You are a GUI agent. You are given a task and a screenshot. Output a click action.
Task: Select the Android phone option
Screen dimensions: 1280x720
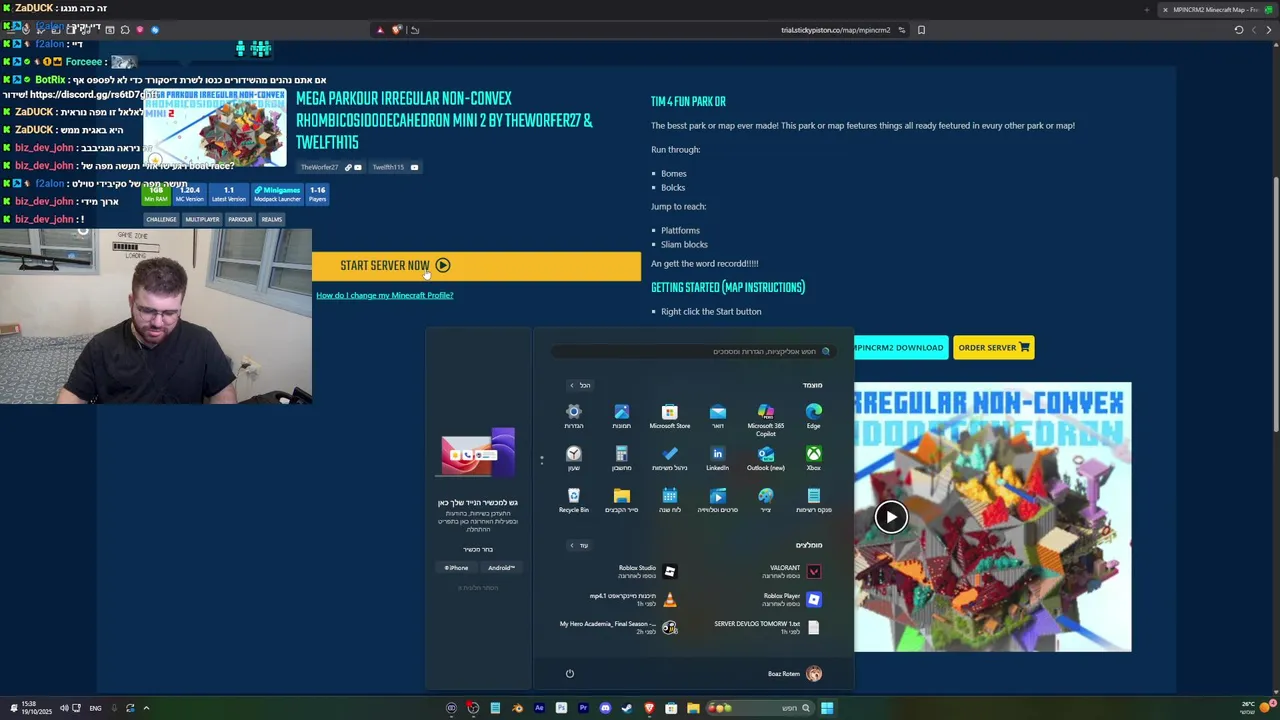tap(501, 568)
